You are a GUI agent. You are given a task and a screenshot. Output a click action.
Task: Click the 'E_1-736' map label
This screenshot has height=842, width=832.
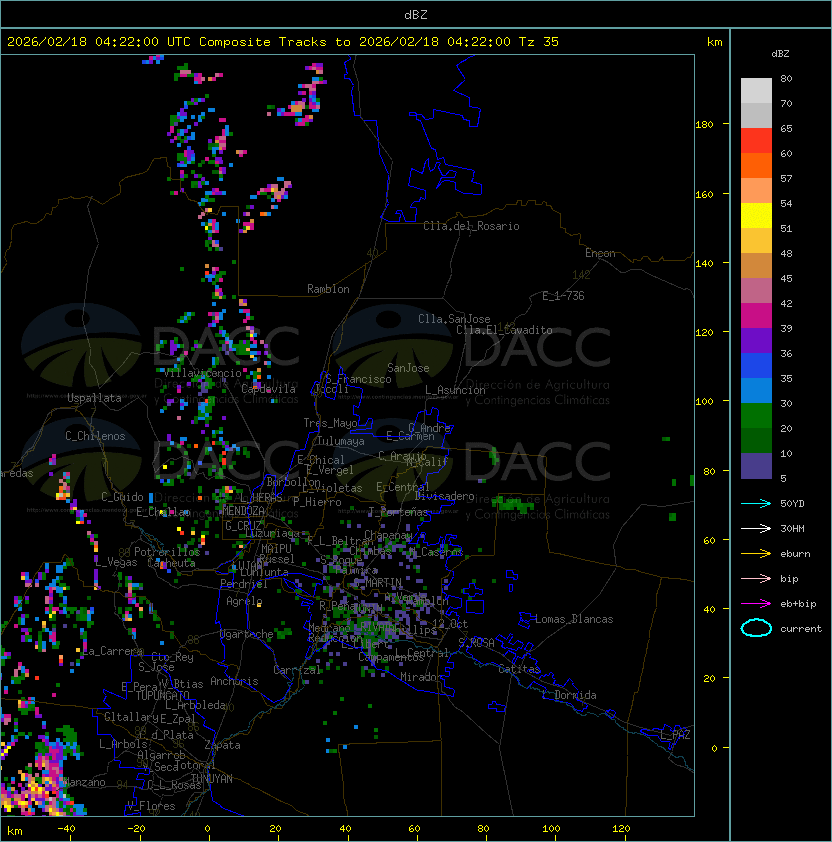pos(563,296)
